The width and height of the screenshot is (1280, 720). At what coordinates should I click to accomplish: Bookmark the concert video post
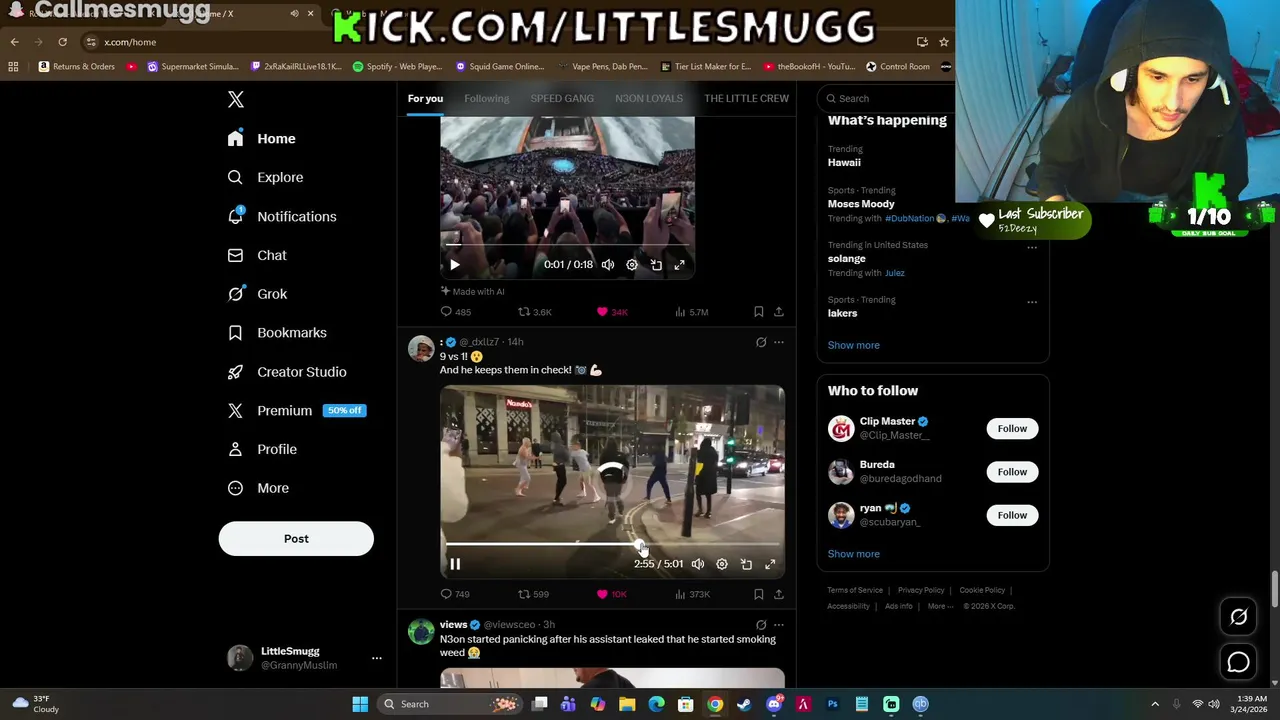point(759,312)
